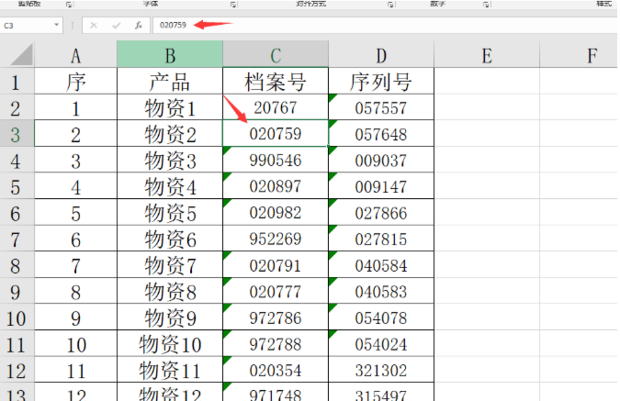Select row 11 header
The width and height of the screenshot is (620, 401).
[x=17, y=343]
